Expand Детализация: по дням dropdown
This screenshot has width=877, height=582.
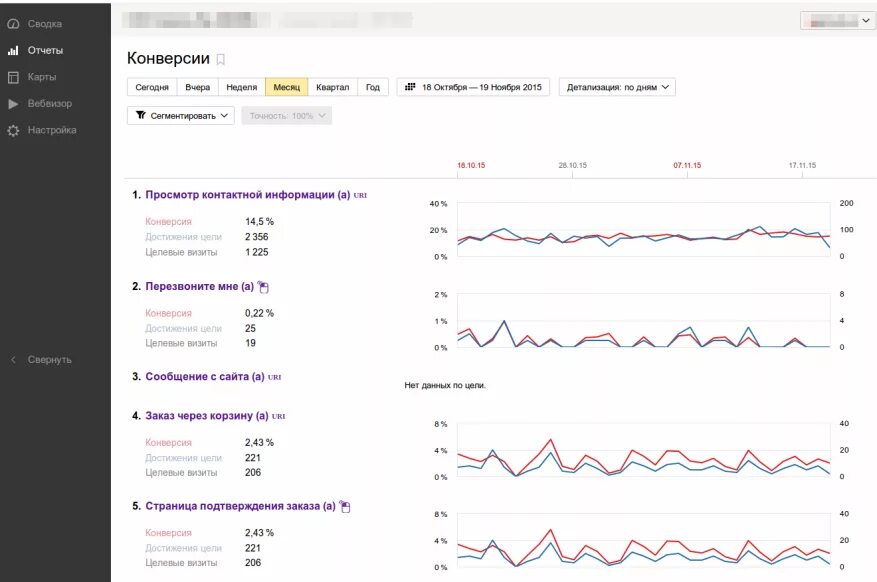click(617, 87)
